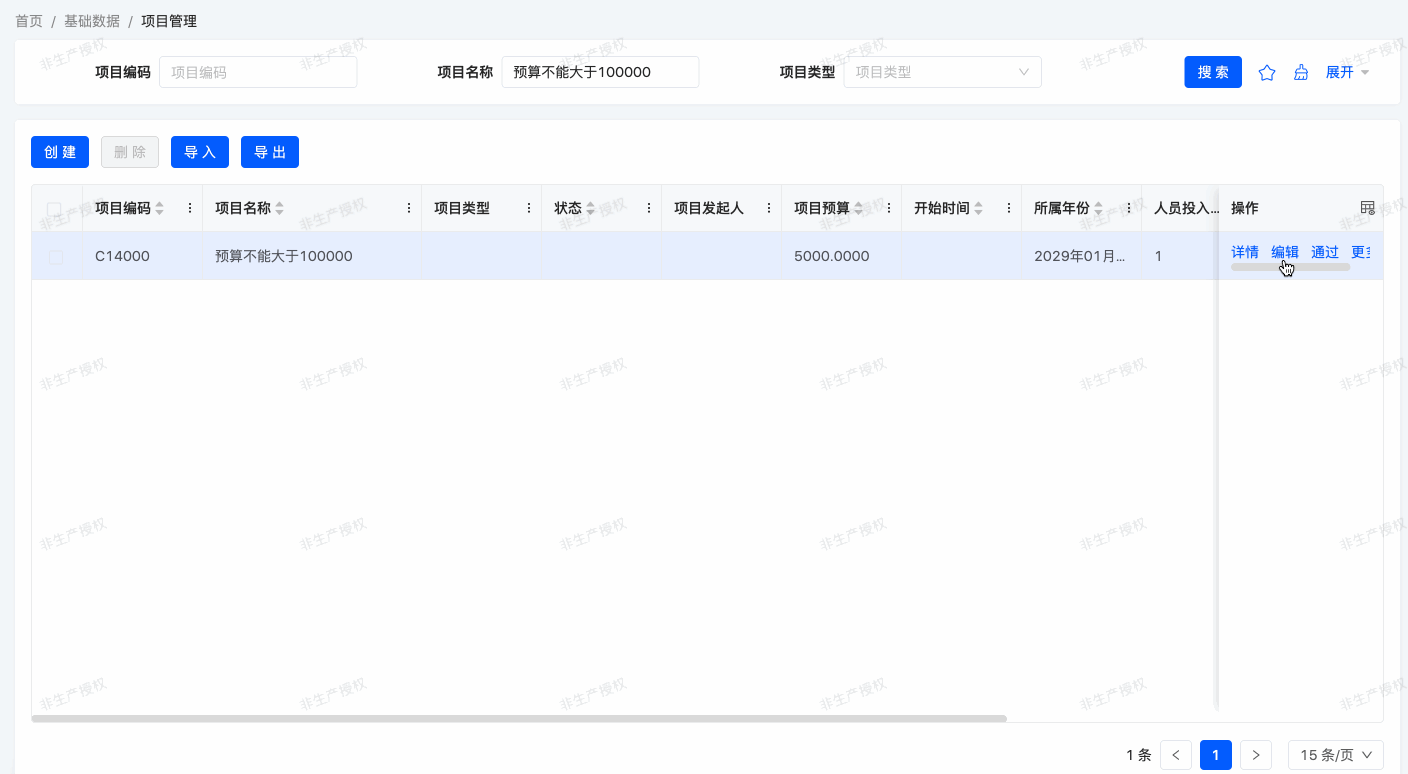Toggle the select-all checkbox in table header
The width and height of the screenshot is (1408, 774).
54,209
